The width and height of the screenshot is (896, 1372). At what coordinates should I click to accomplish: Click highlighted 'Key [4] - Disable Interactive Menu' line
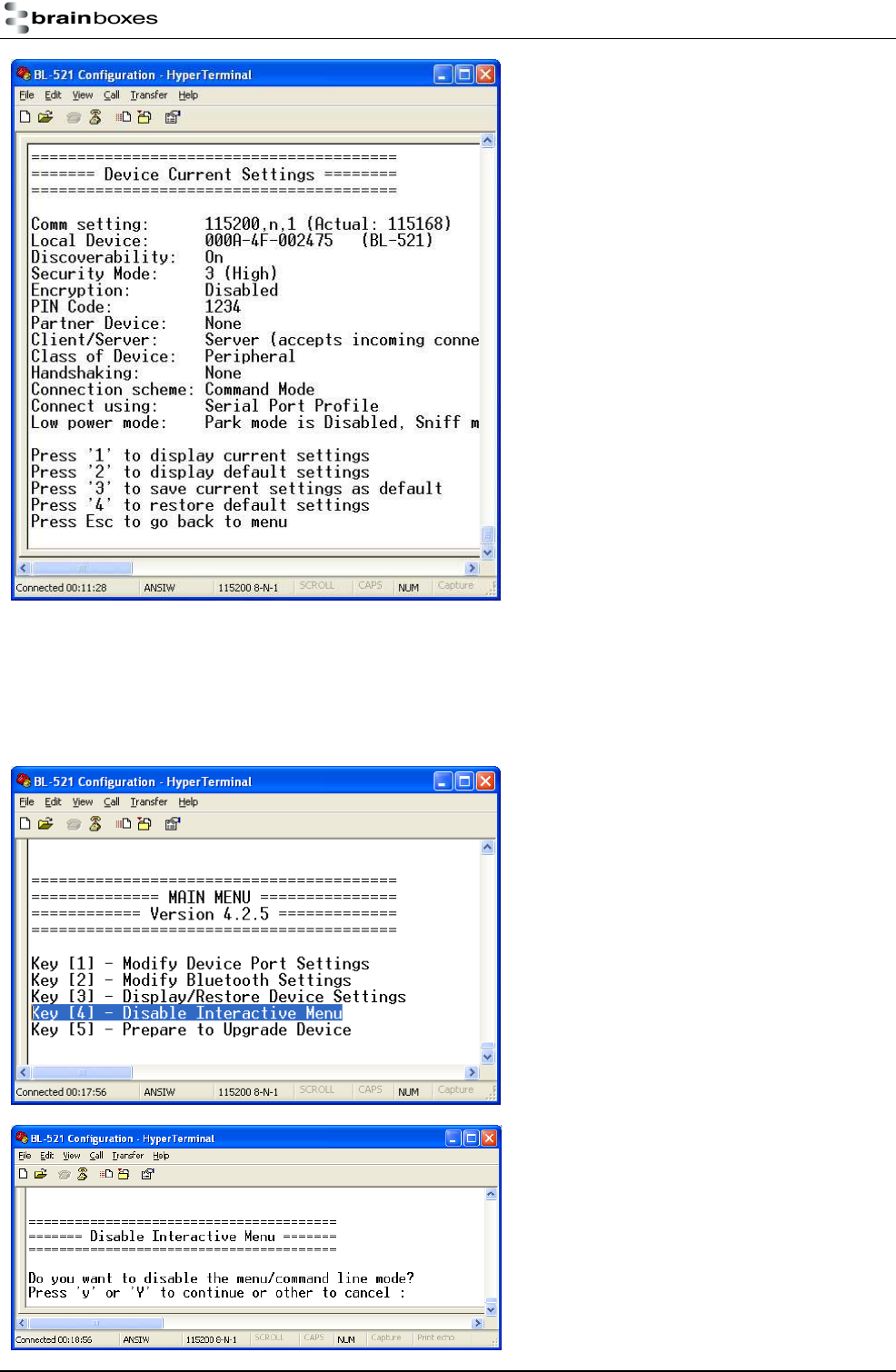[186, 1013]
